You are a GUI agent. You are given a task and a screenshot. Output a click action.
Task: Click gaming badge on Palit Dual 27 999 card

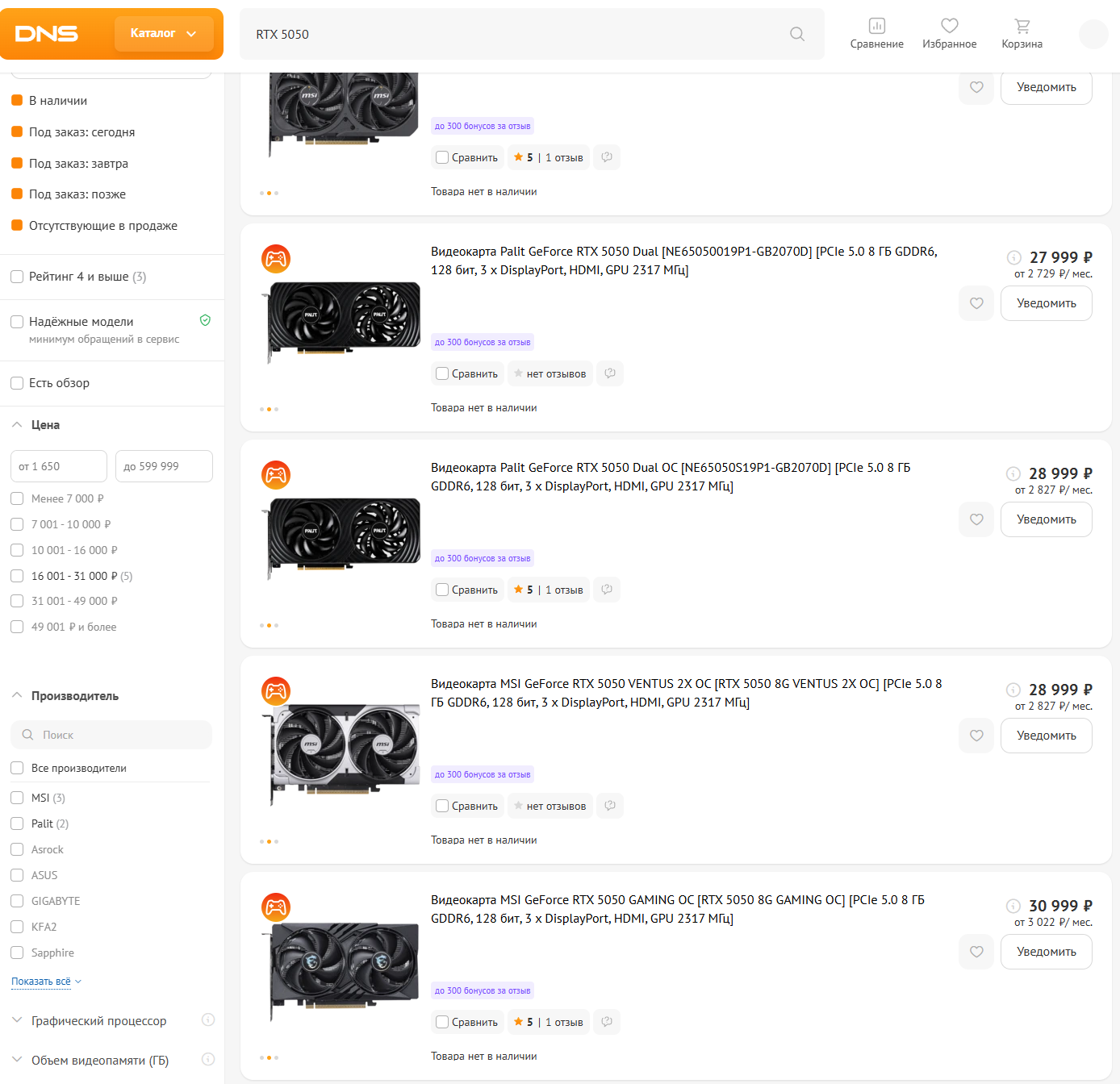pos(276,259)
